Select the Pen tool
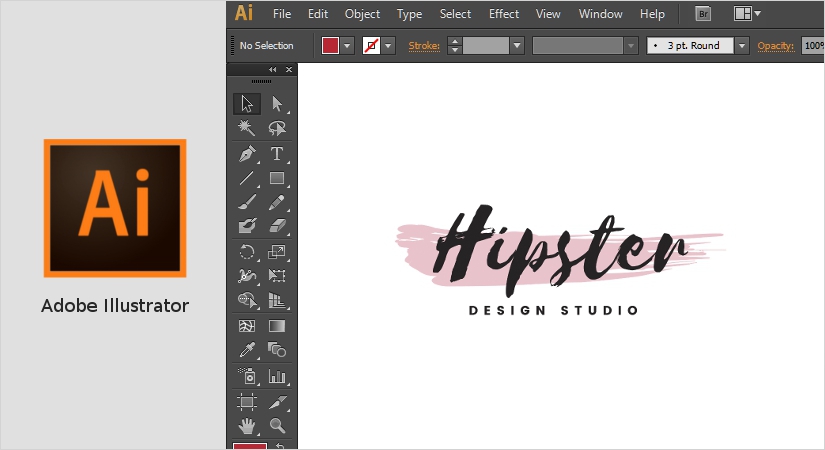 (x=247, y=154)
